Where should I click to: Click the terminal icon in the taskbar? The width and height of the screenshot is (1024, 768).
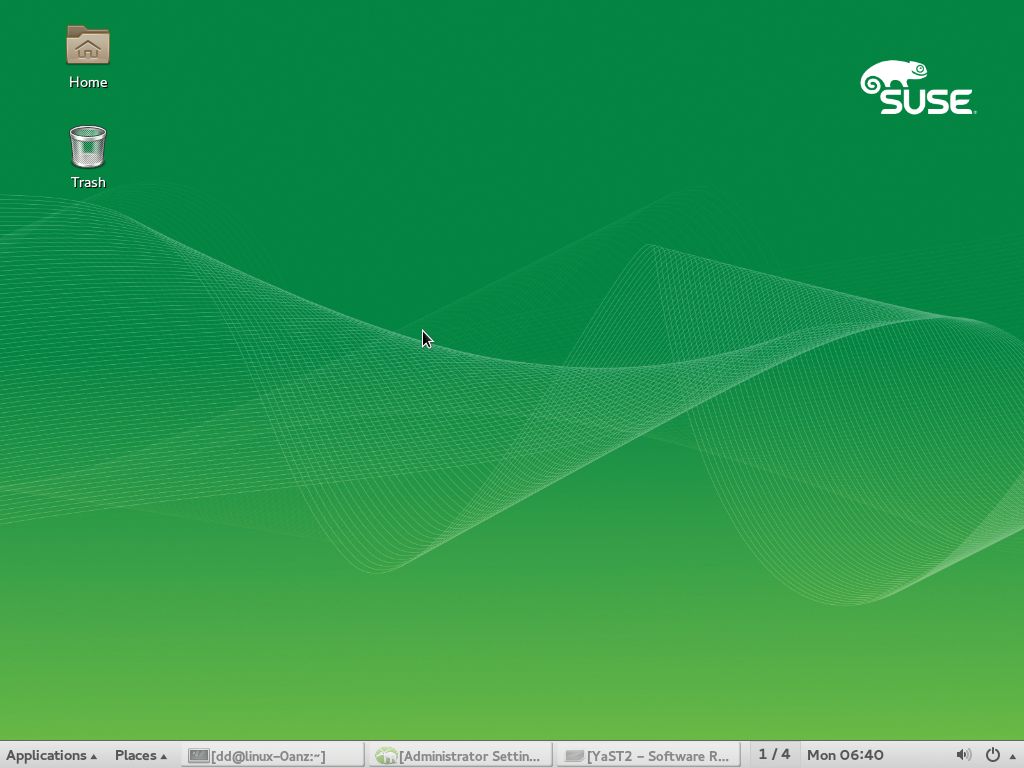point(198,756)
